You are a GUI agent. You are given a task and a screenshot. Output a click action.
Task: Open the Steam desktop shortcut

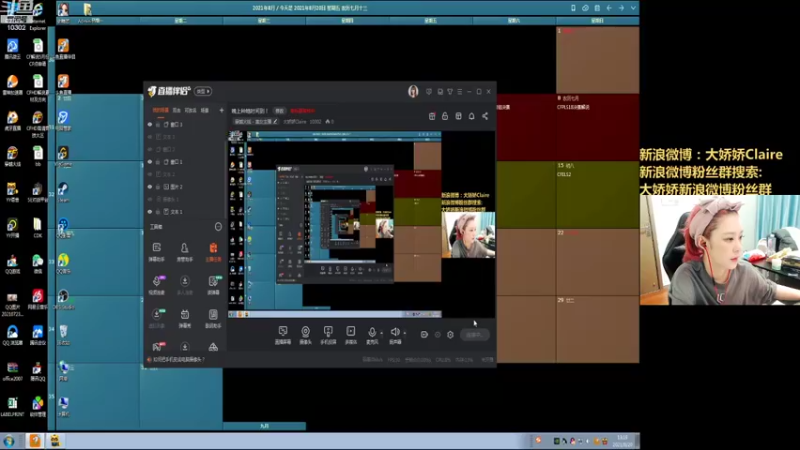click(63, 191)
